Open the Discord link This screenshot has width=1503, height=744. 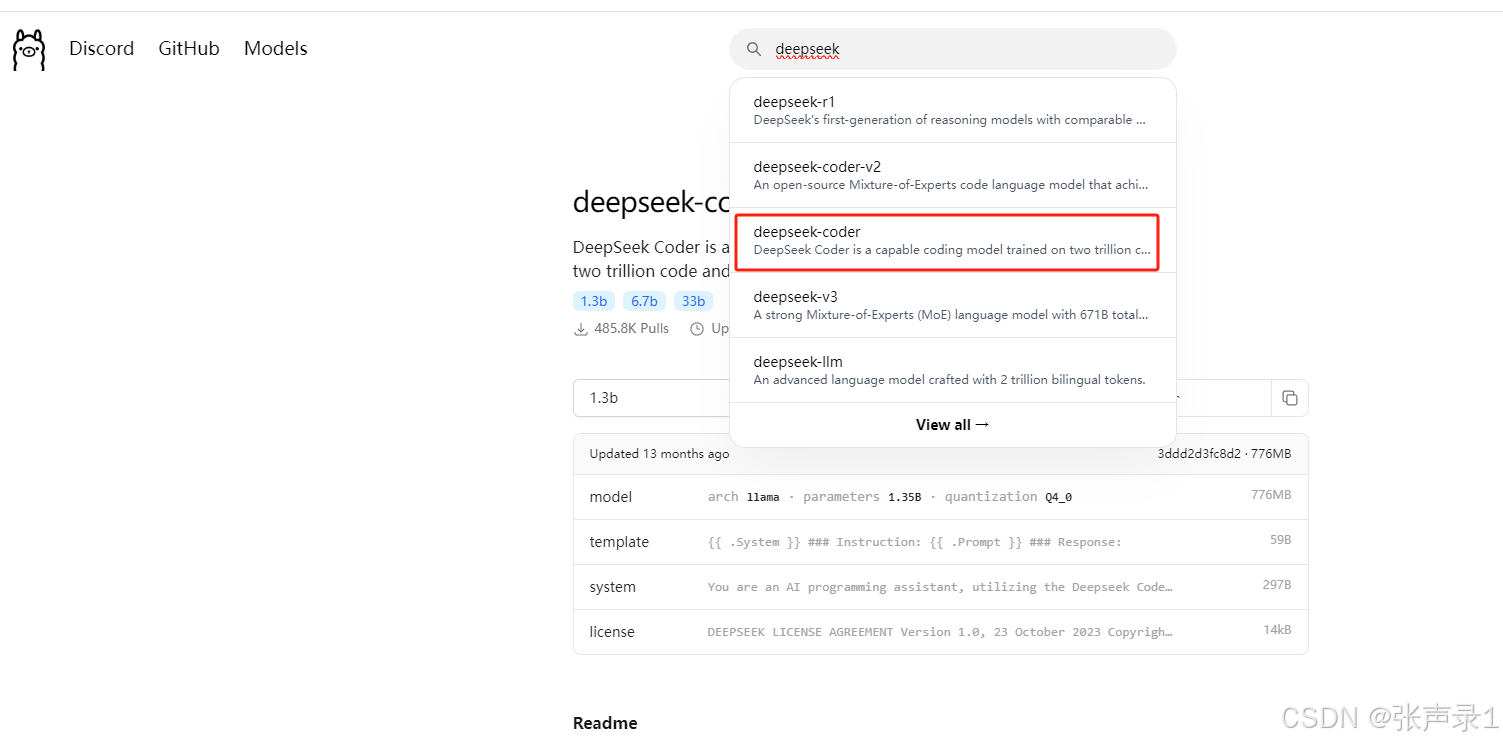tap(101, 48)
